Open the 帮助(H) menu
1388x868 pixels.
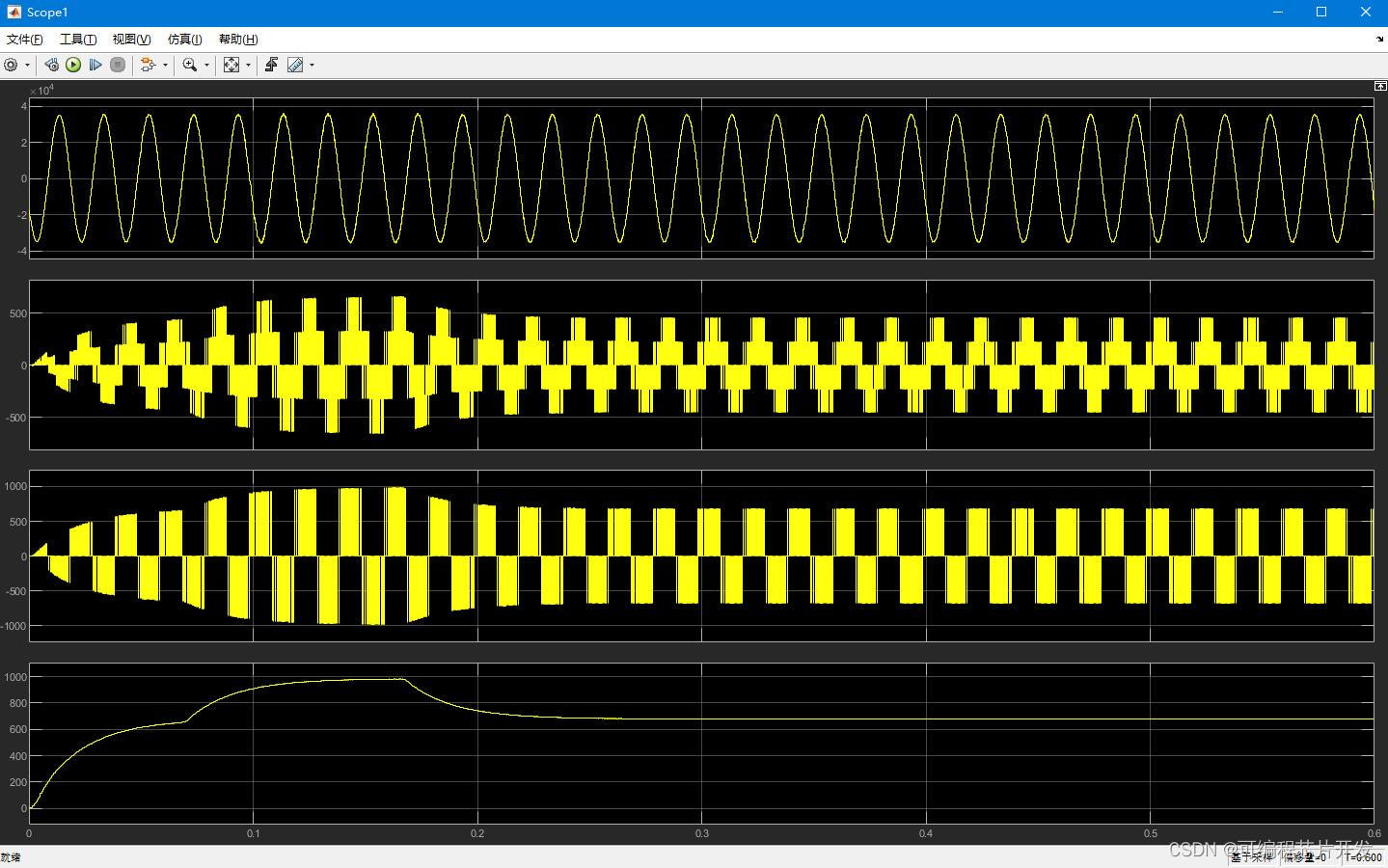click(238, 40)
